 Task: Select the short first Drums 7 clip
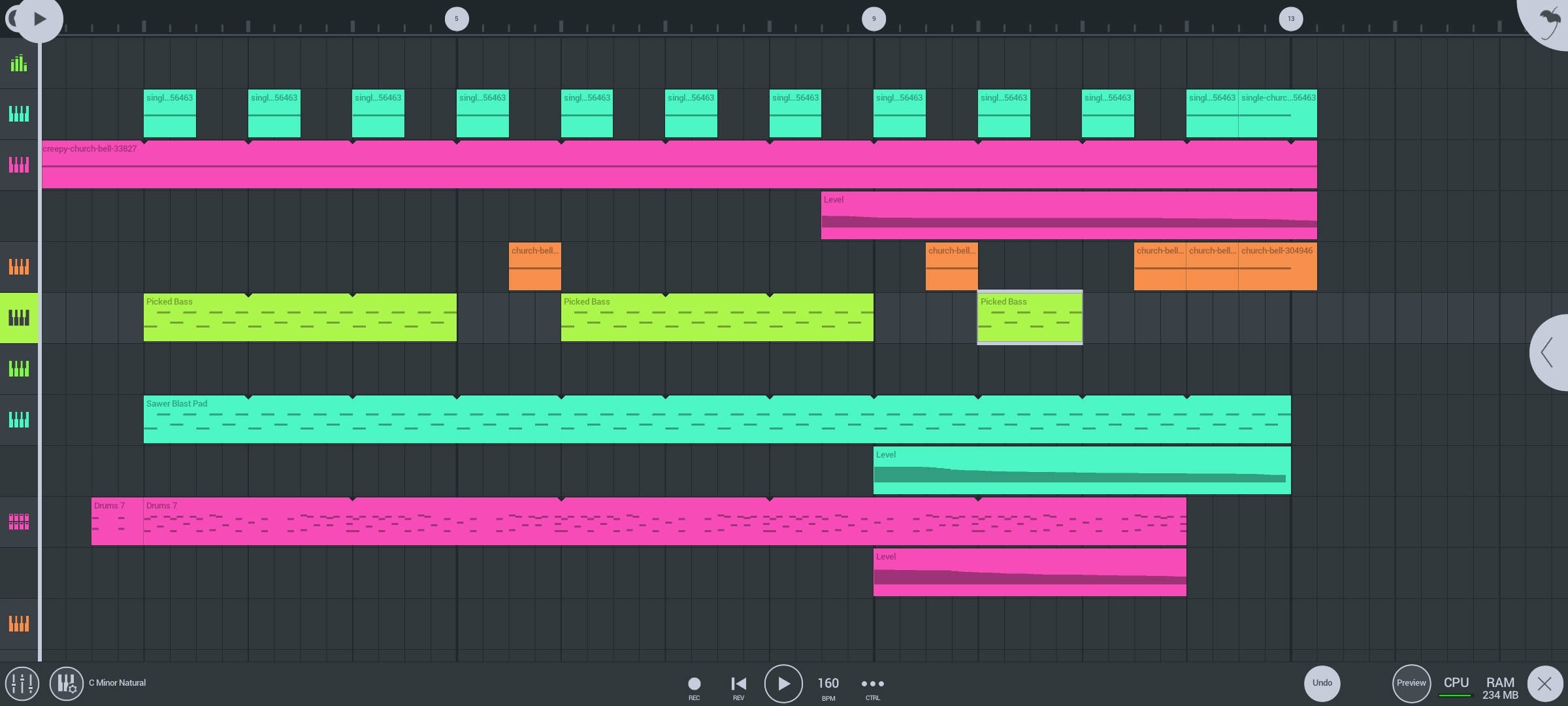[118, 522]
